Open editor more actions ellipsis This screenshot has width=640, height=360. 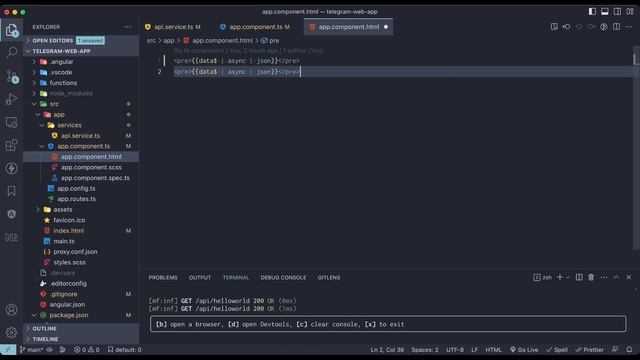[x=629, y=27]
